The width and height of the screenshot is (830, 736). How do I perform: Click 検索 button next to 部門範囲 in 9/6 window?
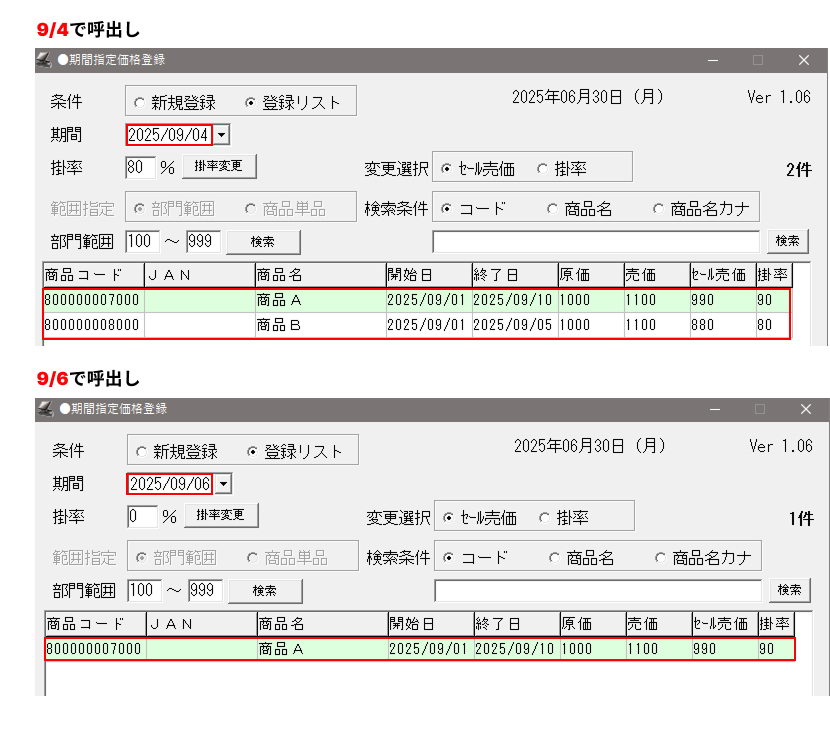(265, 591)
